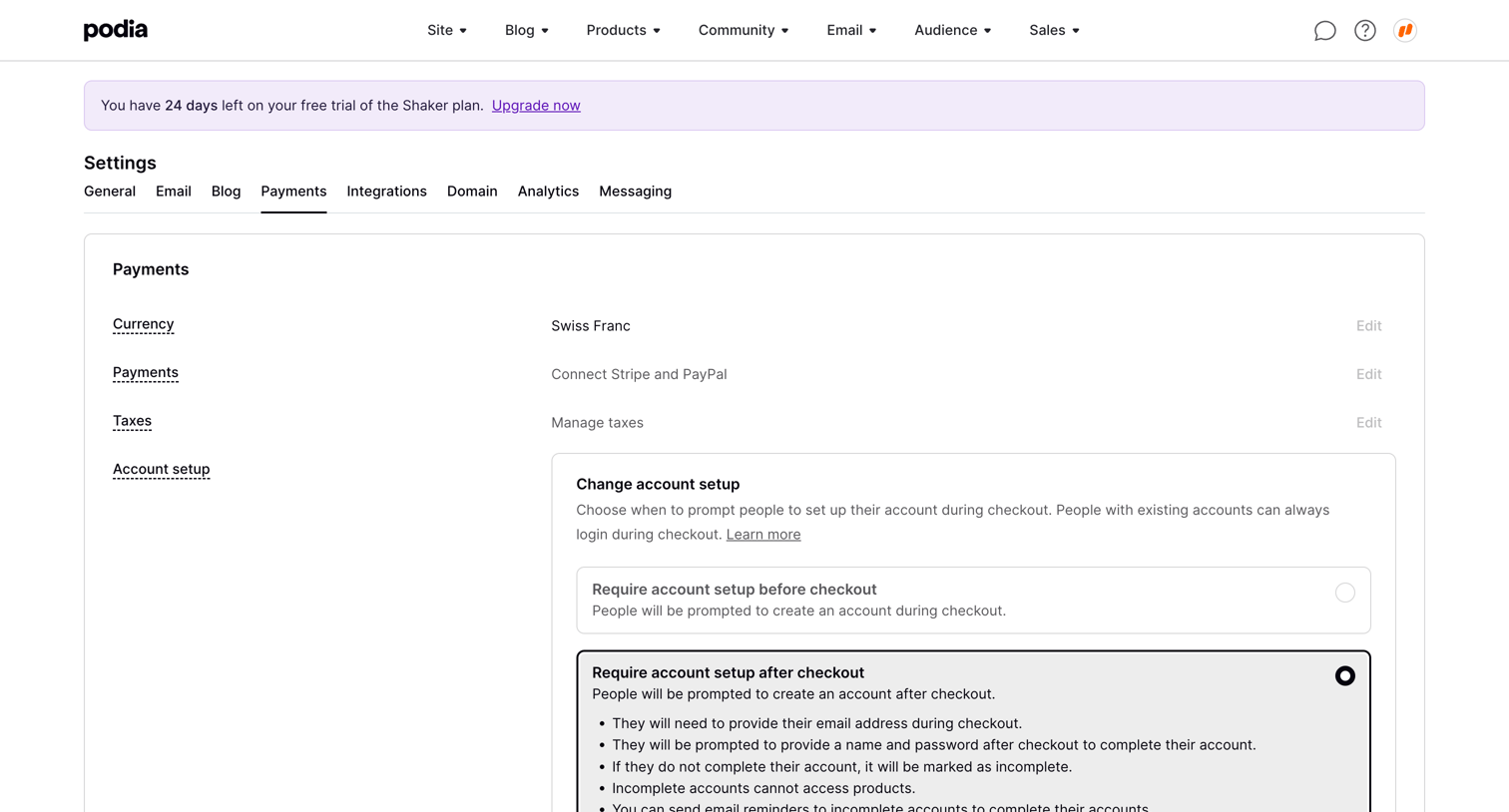Expand the Email dropdown in top nav
The image size is (1509, 812).
pos(851,30)
